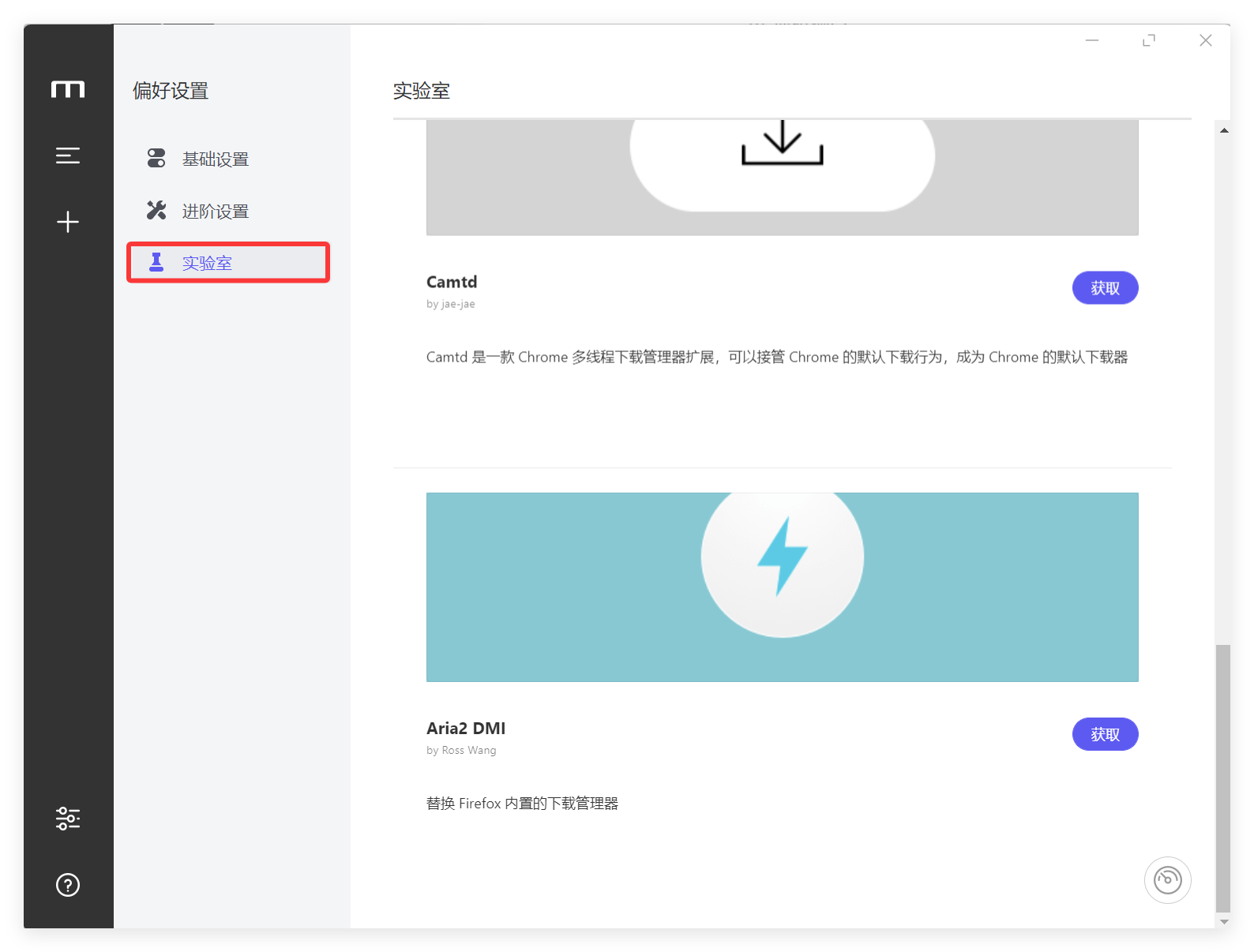This screenshot has height=952, width=1254.
Task: Open help with the question mark icon
Action: [68, 885]
